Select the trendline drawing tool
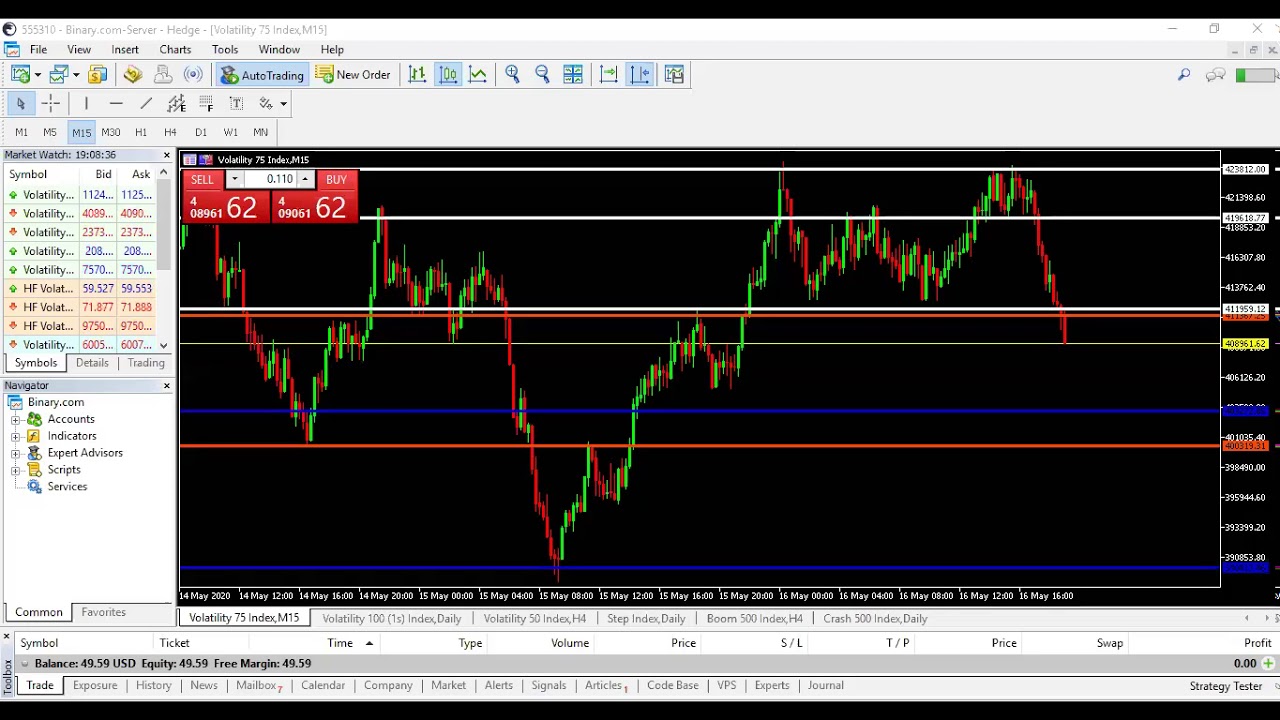This screenshot has width=1280, height=720. [x=146, y=103]
